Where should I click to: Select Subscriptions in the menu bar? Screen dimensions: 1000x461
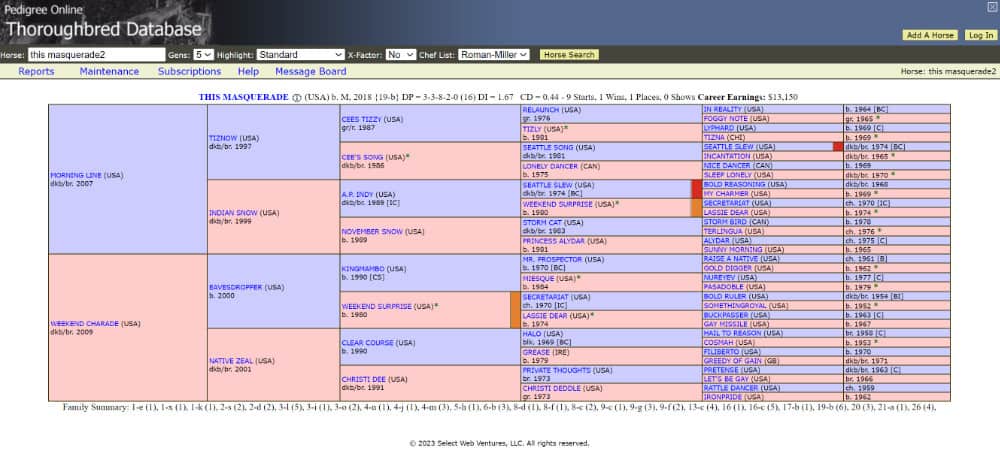pyautogui.click(x=189, y=72)
